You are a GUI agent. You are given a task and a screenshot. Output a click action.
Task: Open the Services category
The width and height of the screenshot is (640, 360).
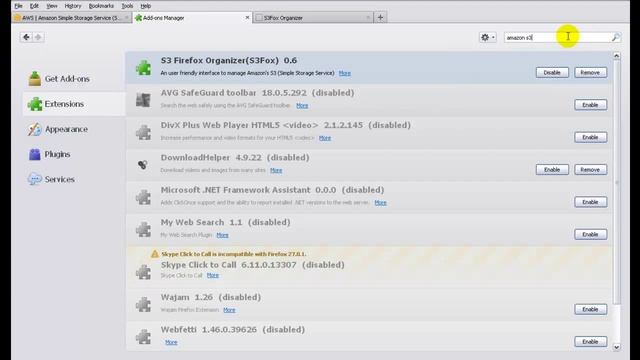(51, 179)
